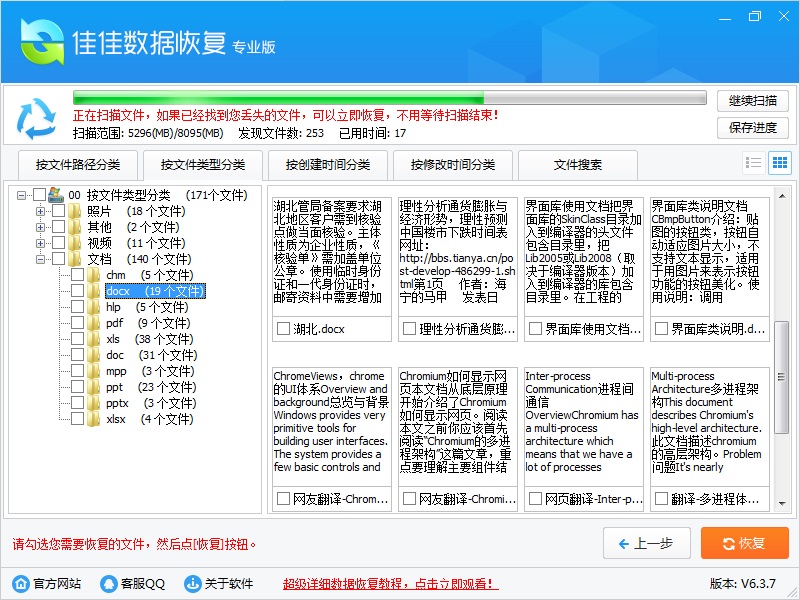Click the folder icon next to 视频

pos(75,243)
